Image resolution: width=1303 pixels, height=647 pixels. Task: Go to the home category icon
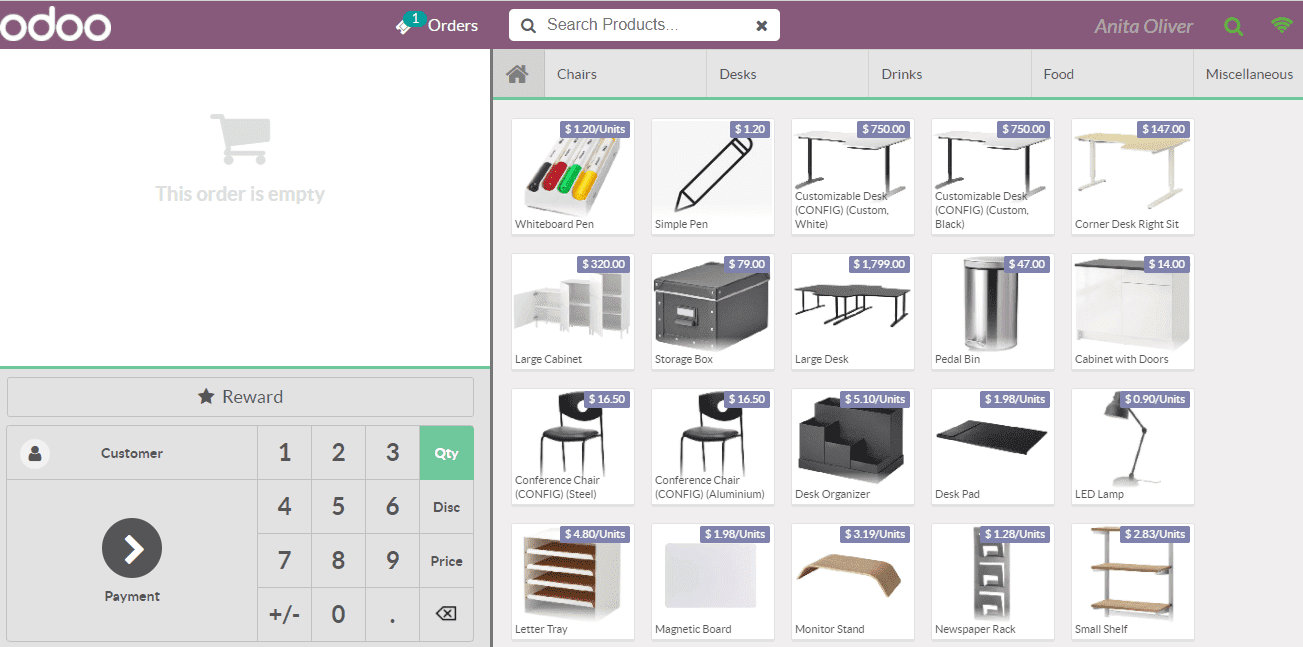pos(517,74)
